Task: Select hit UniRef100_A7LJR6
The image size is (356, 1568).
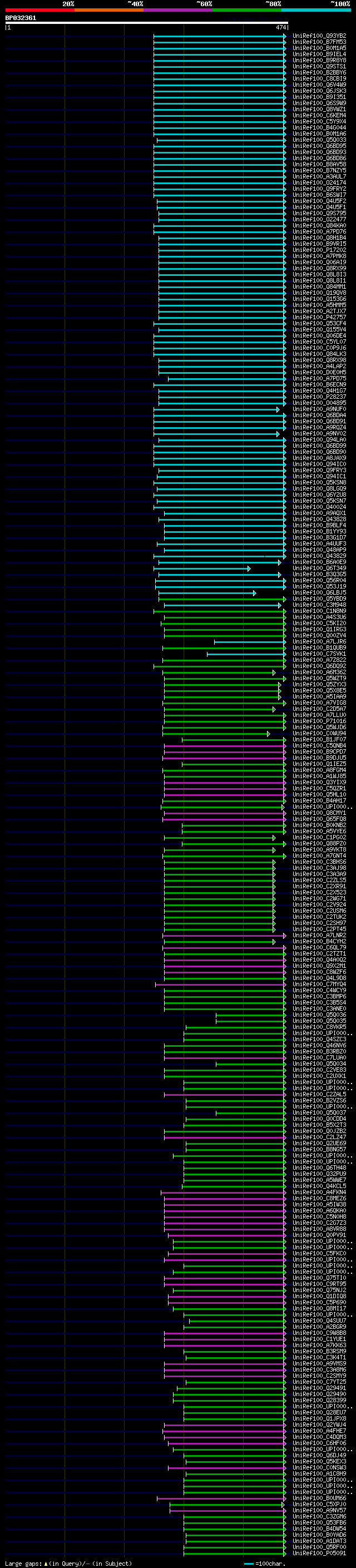Action: point(319,641)
